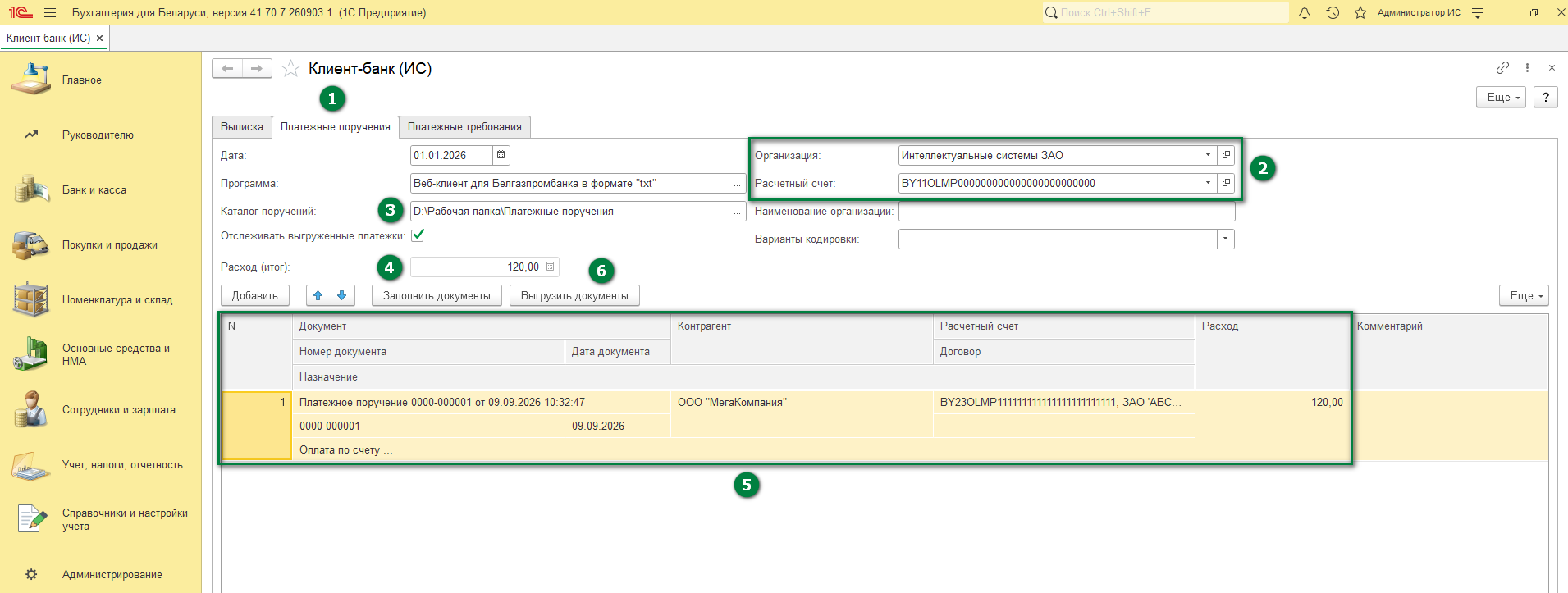
Task: Open Администрирование section
Action: [x=100, y=574]
